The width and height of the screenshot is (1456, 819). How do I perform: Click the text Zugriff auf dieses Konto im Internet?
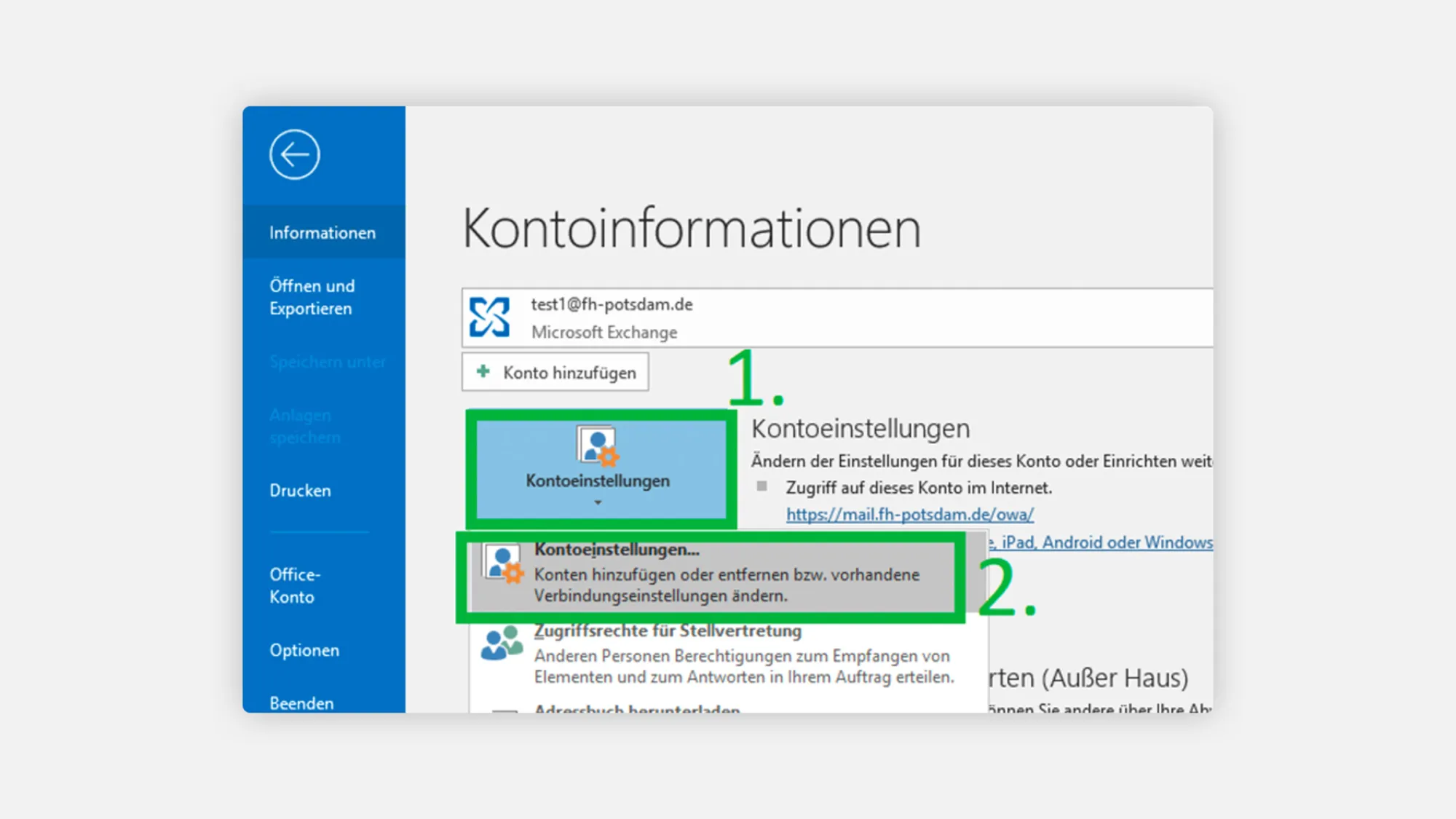pyautogui.click(x=919, y=487)
